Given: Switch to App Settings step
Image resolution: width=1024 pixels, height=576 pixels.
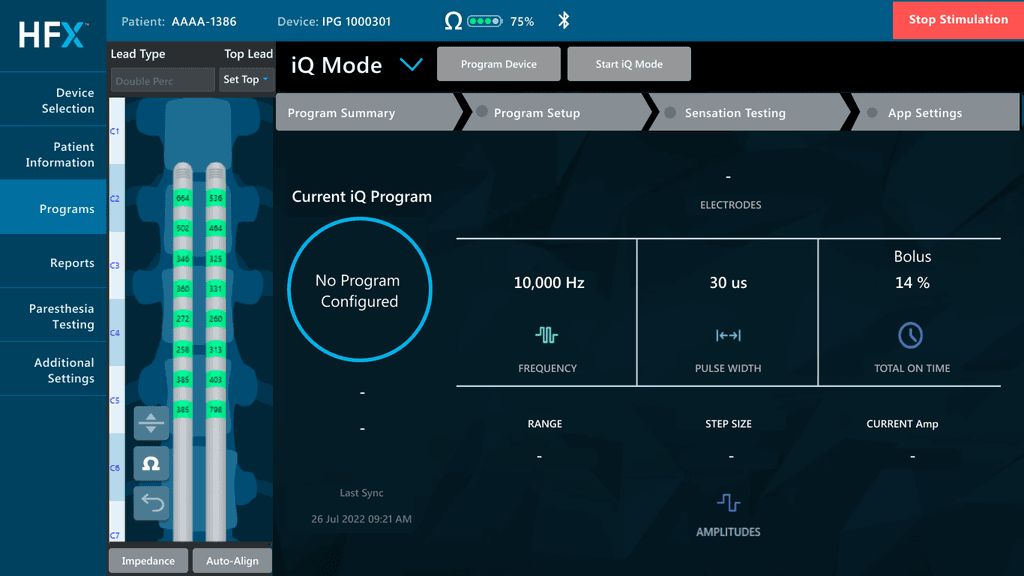Looking at the screenshot, I should coord(937,112).
